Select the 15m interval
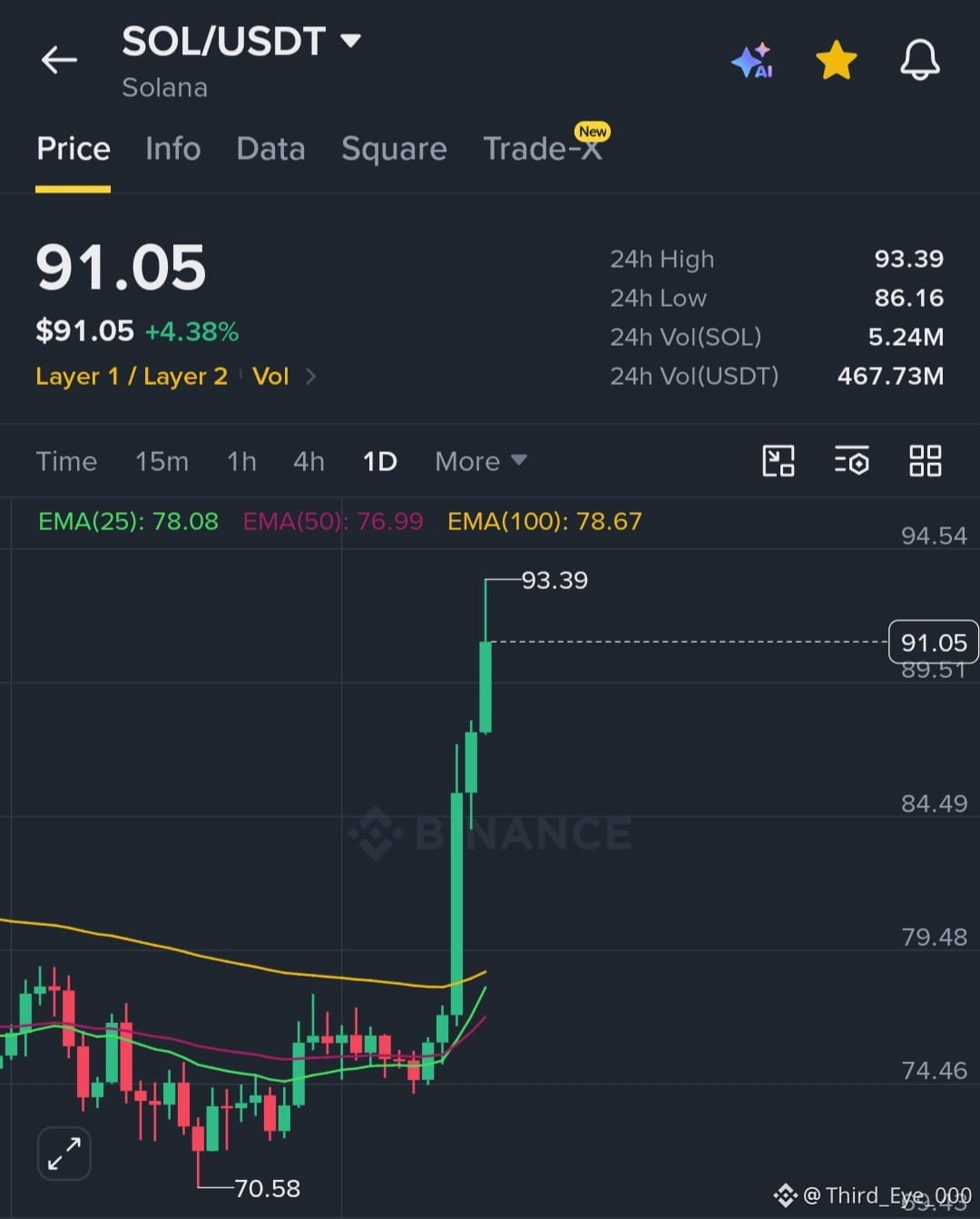 point(162,461)
